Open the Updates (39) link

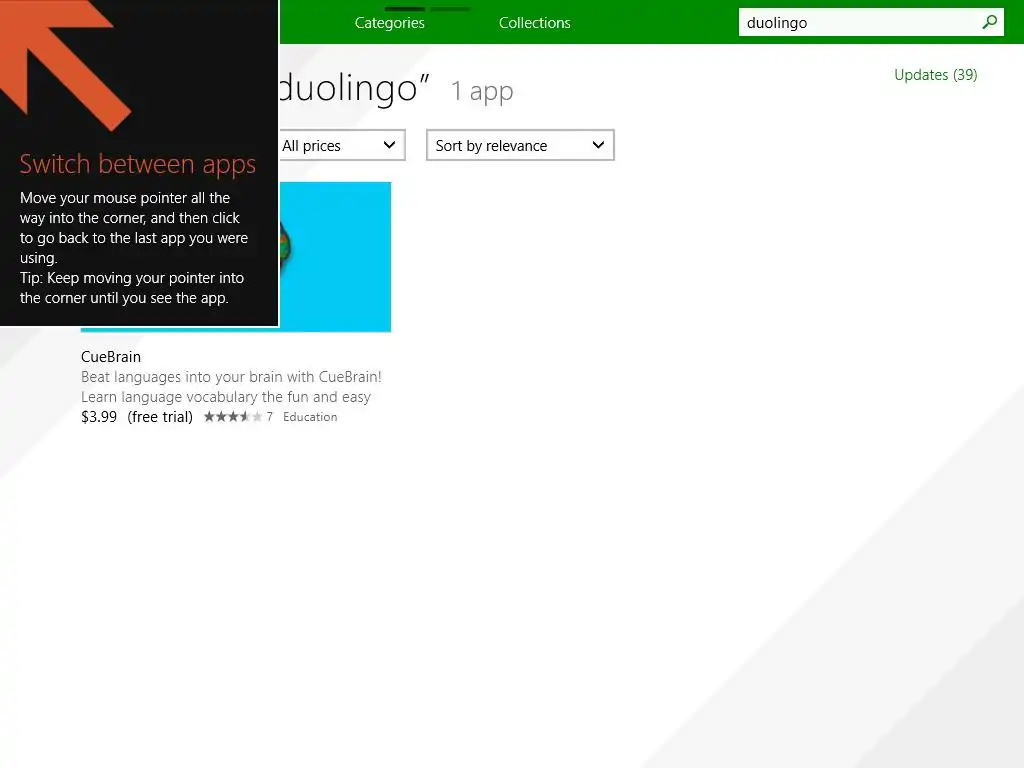tap(935, 74)
